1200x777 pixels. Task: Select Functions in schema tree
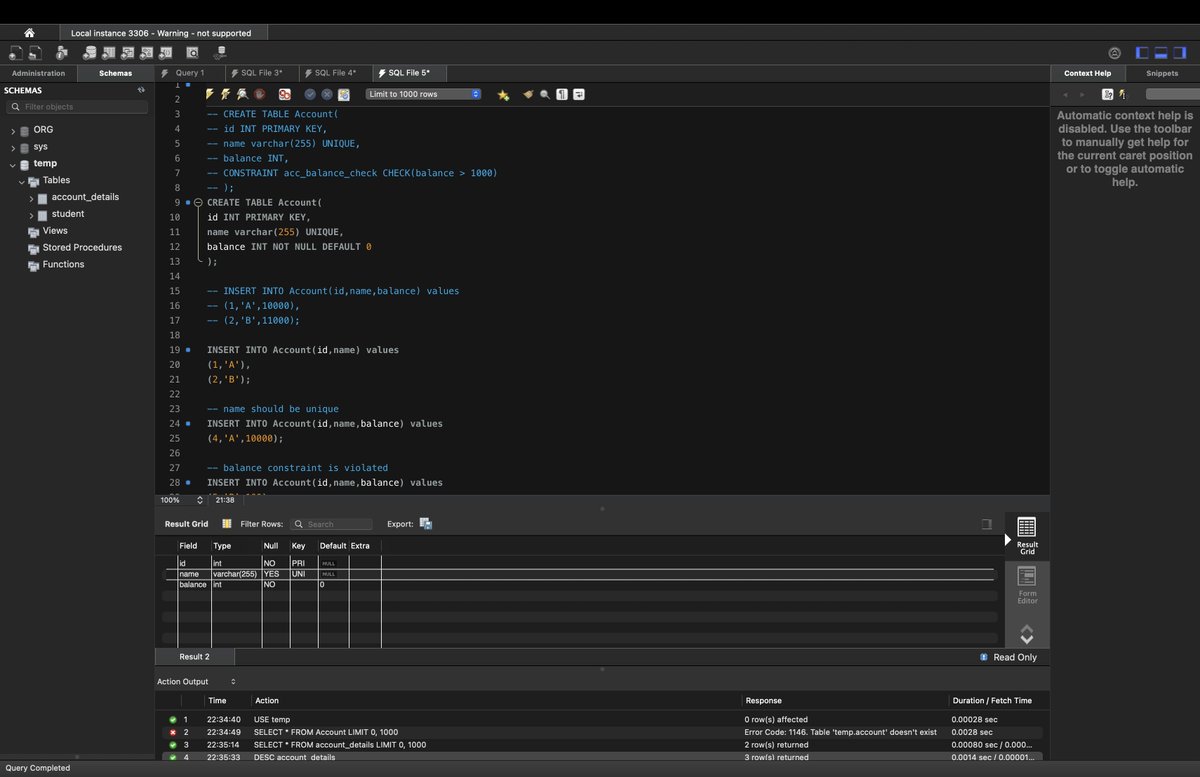63,265
